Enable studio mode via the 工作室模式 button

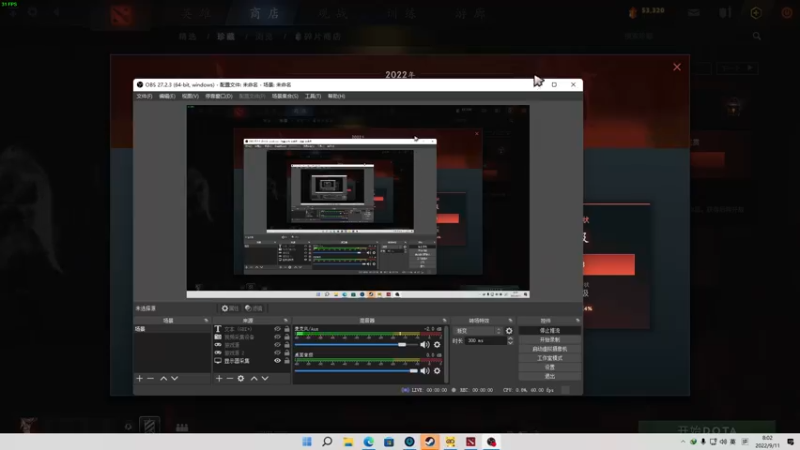pos(549,358)
